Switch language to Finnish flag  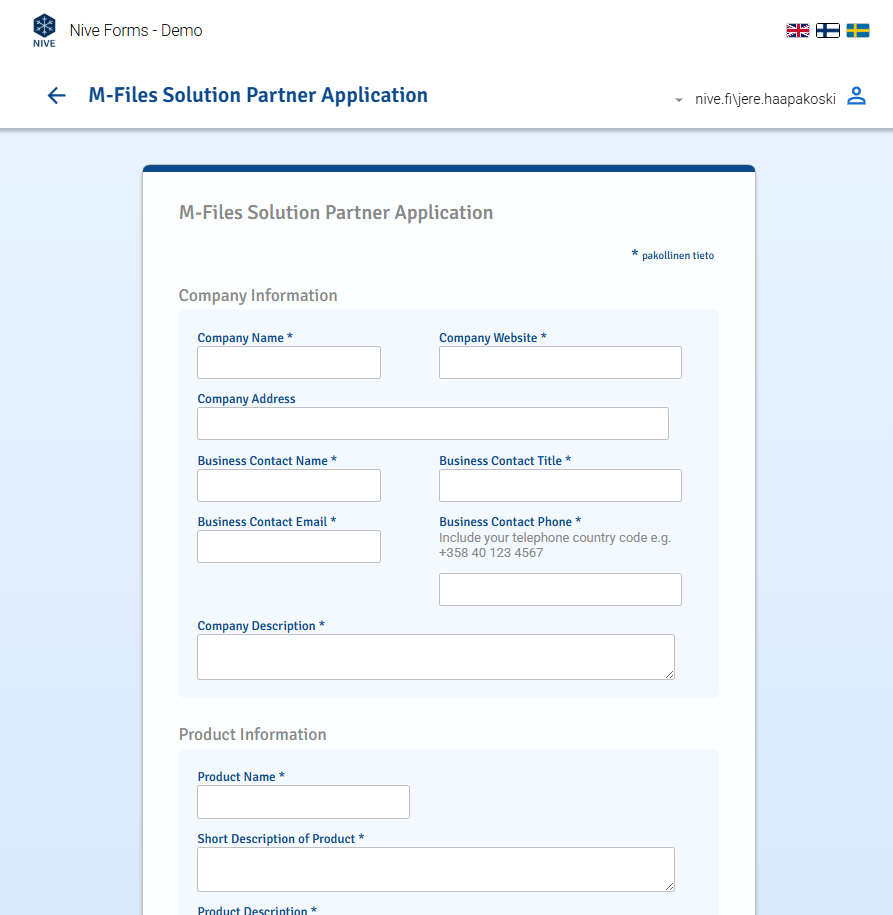(828, 30)
